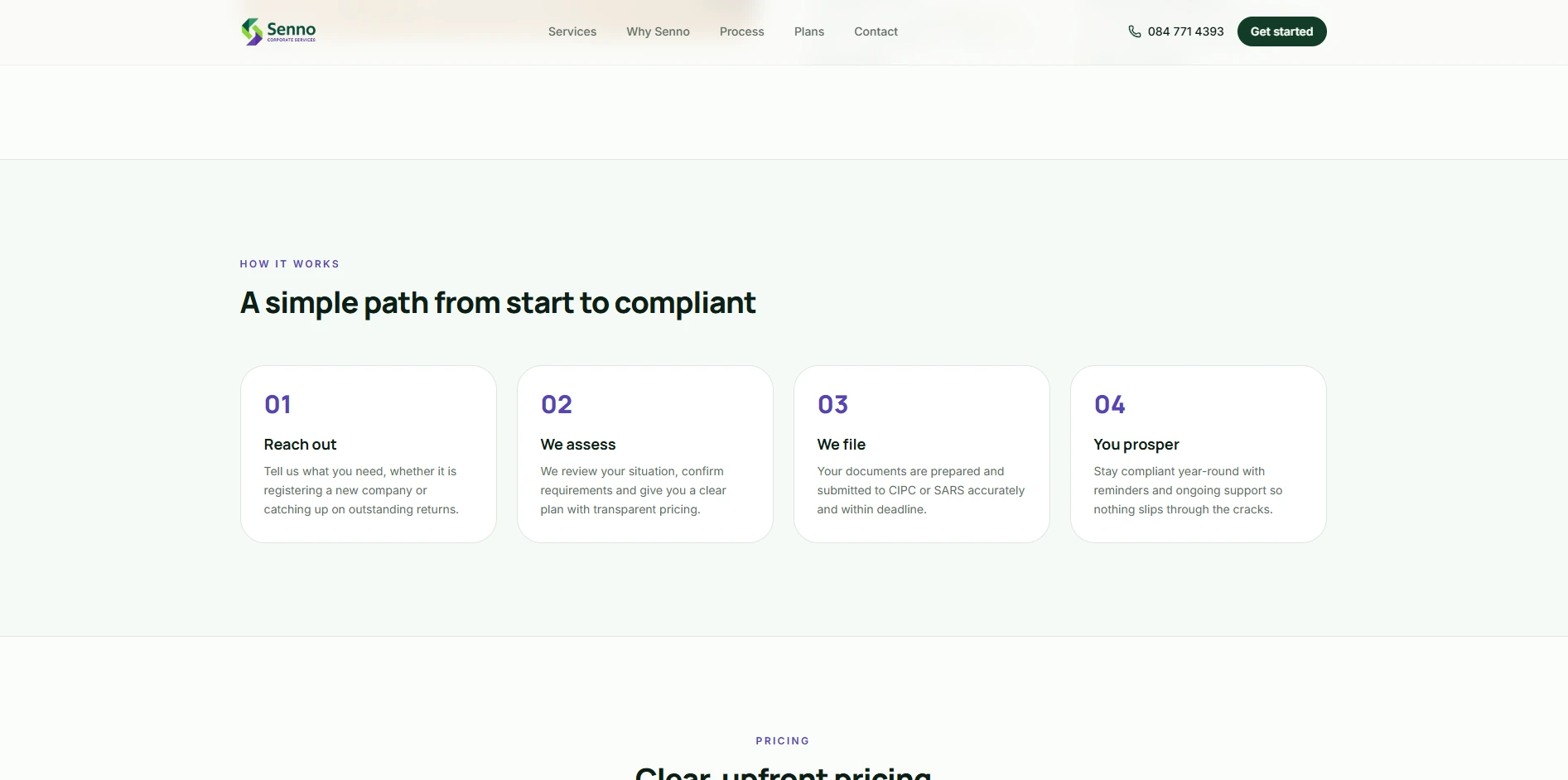
Task: Click the Get started button
Action: coord(1281,31)
